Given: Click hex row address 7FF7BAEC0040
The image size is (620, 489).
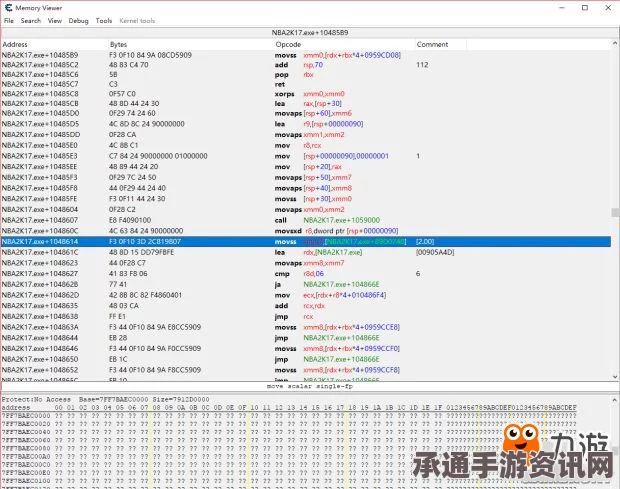Looking at the screenshot, I should (x=26, y=432).
